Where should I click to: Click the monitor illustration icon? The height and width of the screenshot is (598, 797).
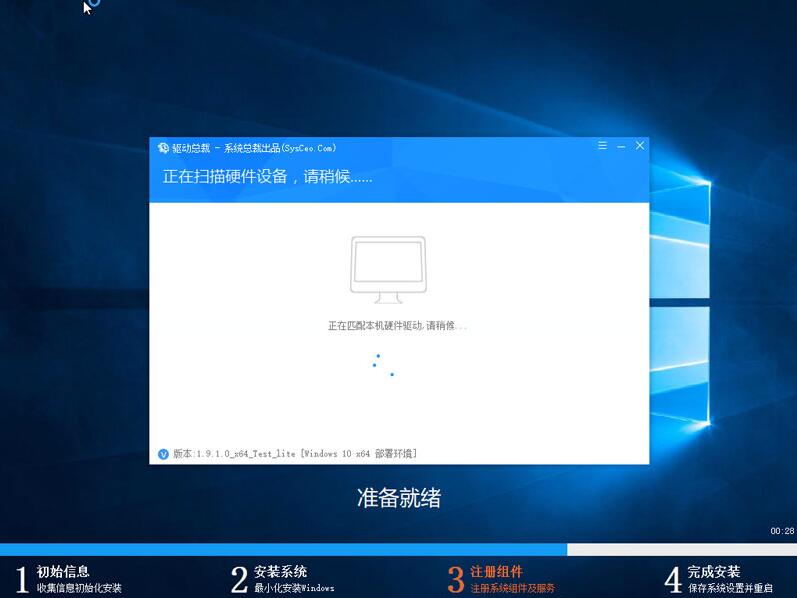click(x=388, y=270)
